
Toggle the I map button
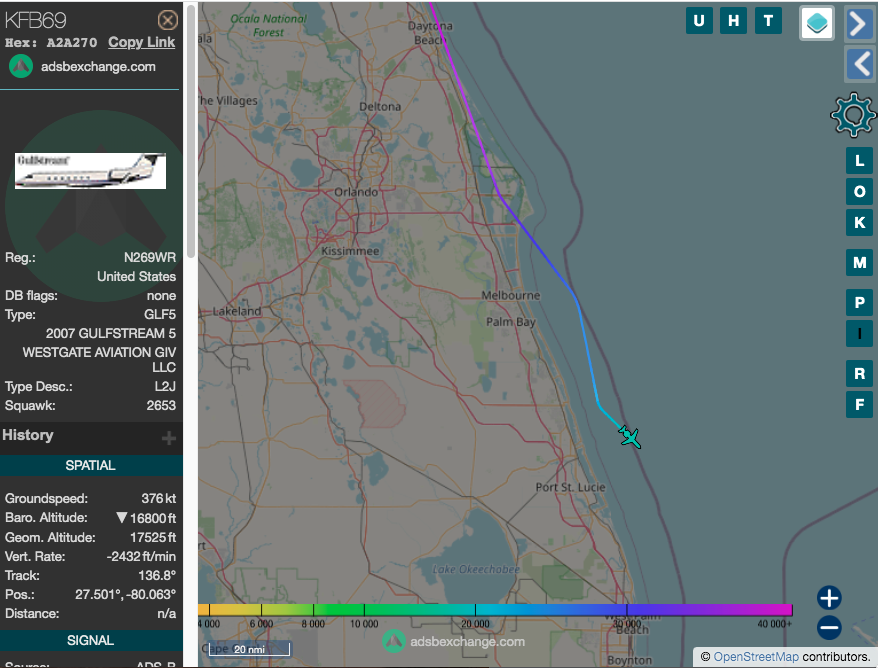860,334
